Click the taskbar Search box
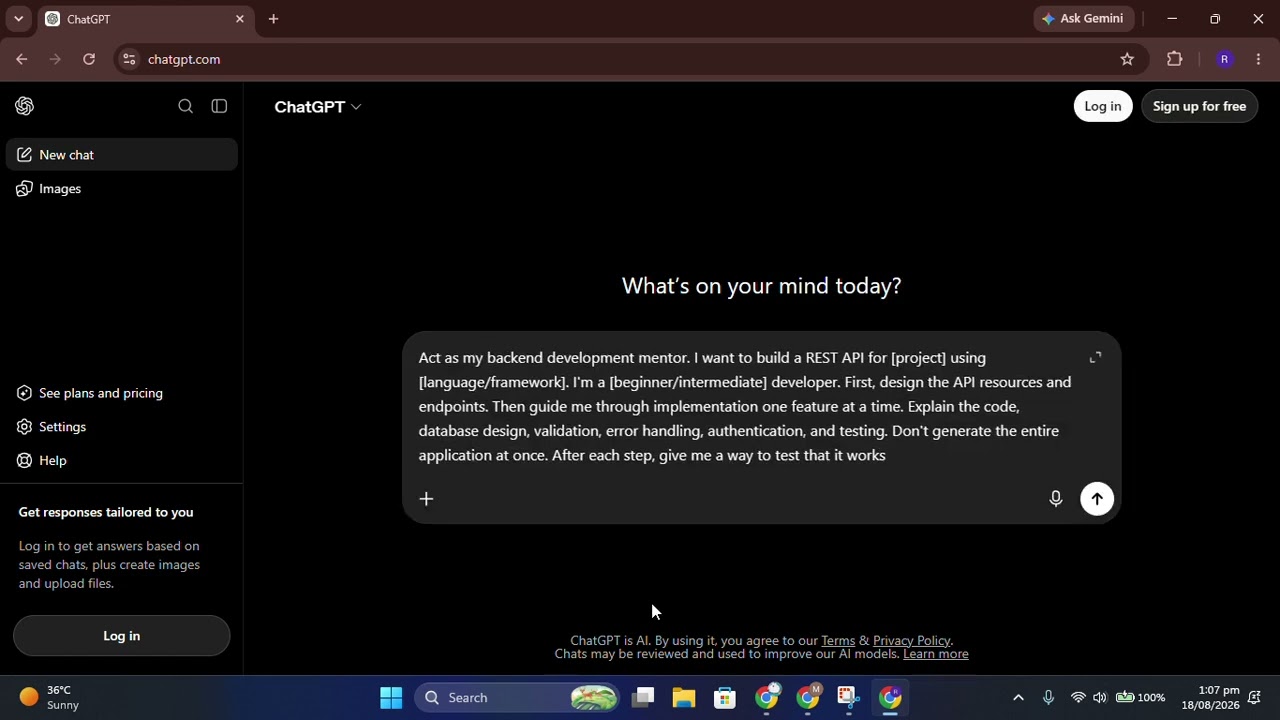Image resolution: width=1280 pixels, height=720 pixels. [x=518, y=698]
